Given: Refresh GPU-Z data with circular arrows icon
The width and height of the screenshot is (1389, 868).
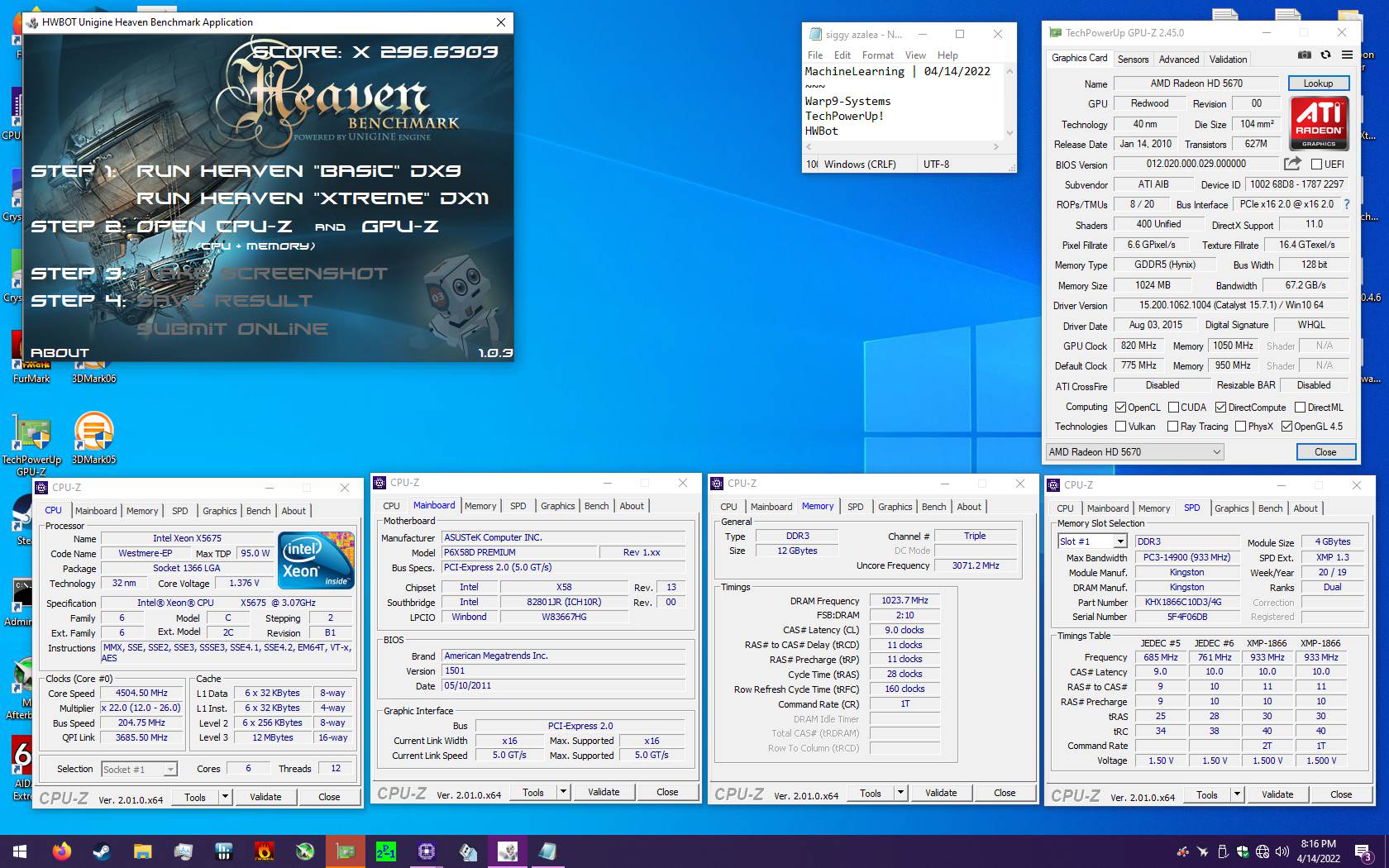Looking at the screenshot, I should [x=1325, y=55].
